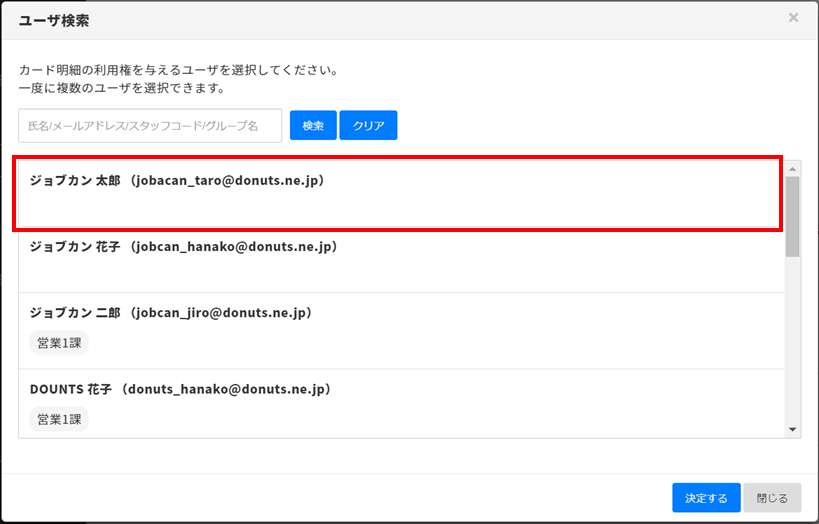This screenshot has height=524, width=819.
Task: Close the ユーザ検索 dialog with the X icon
Action: point(793,18)
